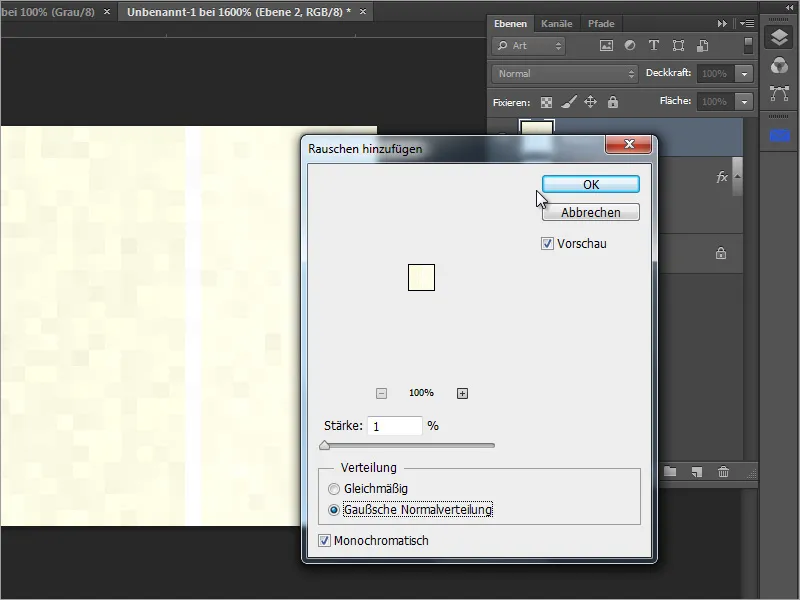This screenshot has width=800, height=600.
Task: Create a new group with folder icon
Action: coord(670,471)
